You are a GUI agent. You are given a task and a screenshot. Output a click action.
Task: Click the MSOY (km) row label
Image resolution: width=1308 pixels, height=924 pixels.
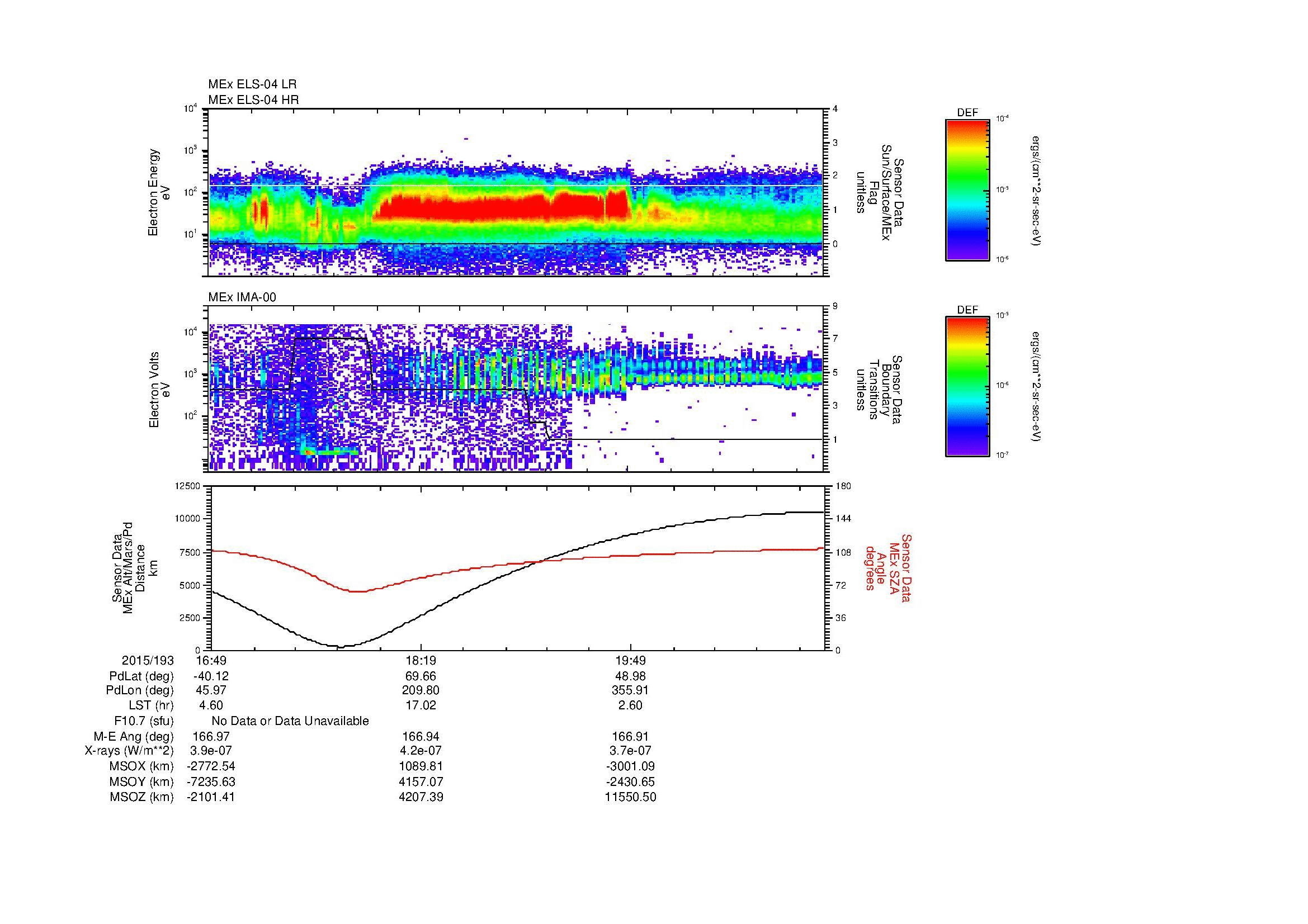pos(141,781)
